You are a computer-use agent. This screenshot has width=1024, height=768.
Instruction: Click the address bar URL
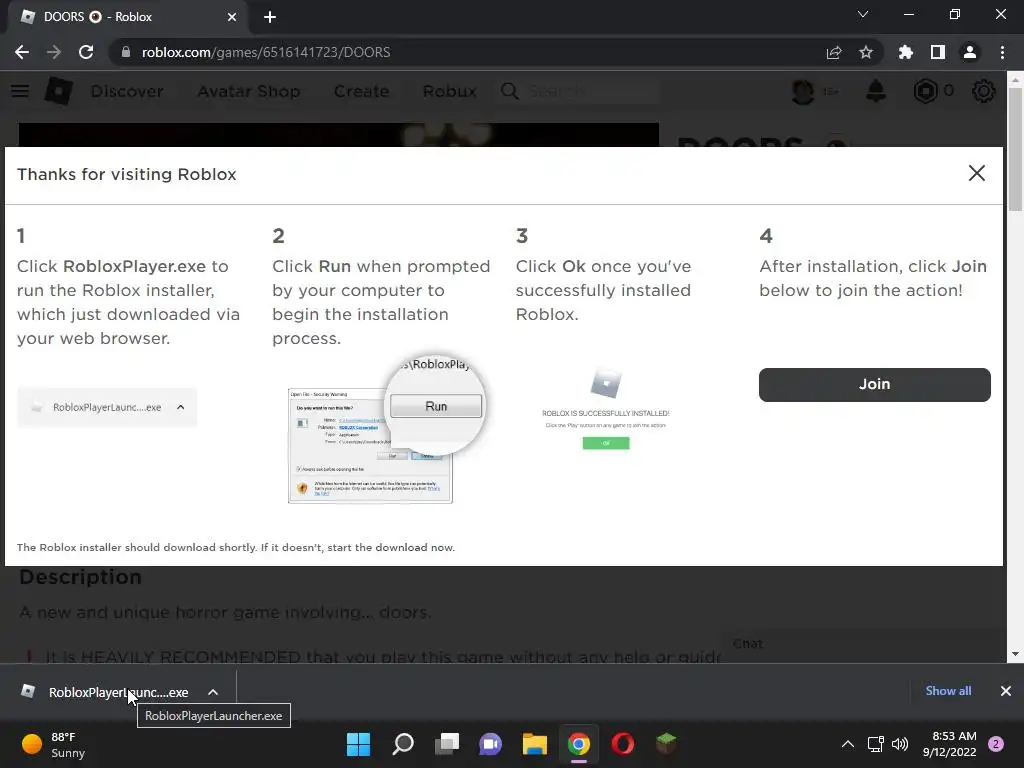266,52
